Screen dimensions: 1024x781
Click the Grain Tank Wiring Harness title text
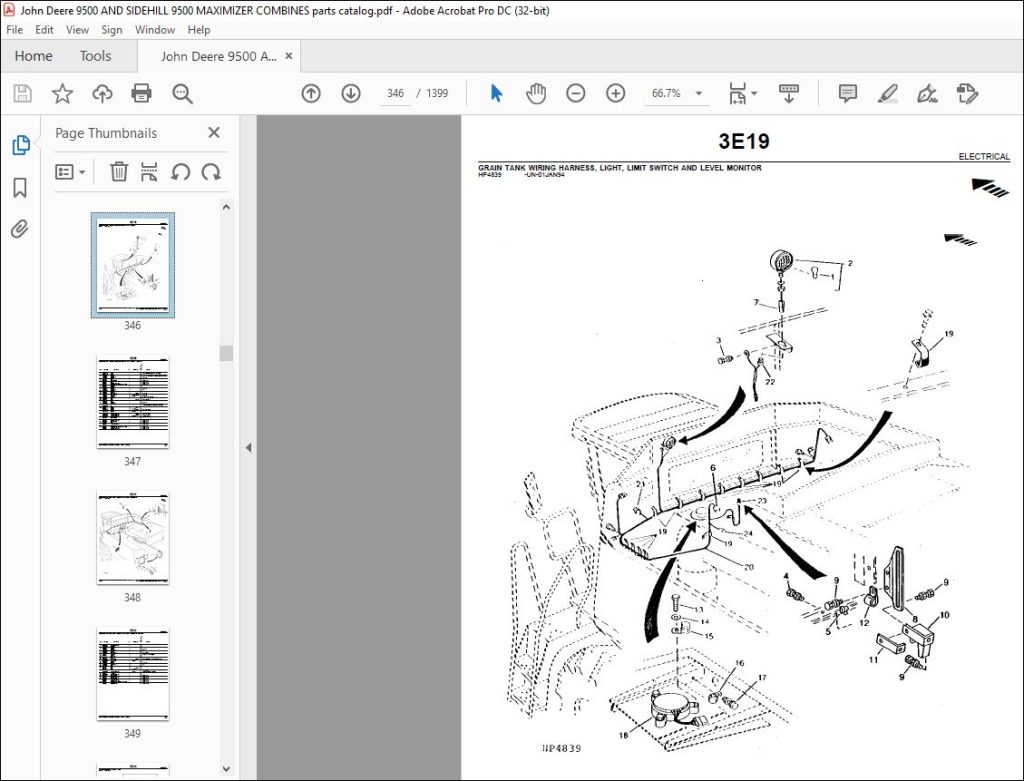620,168
